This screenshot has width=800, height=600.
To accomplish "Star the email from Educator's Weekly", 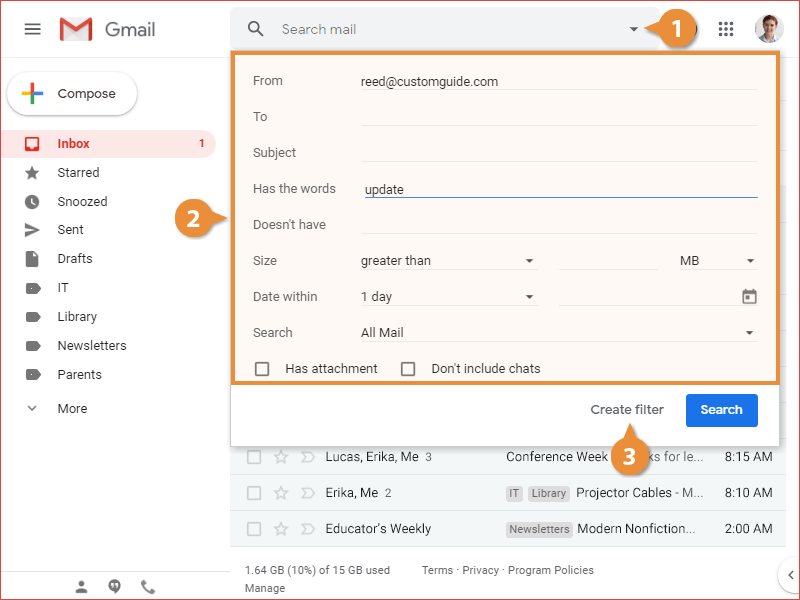I will (x=281, y=528).
